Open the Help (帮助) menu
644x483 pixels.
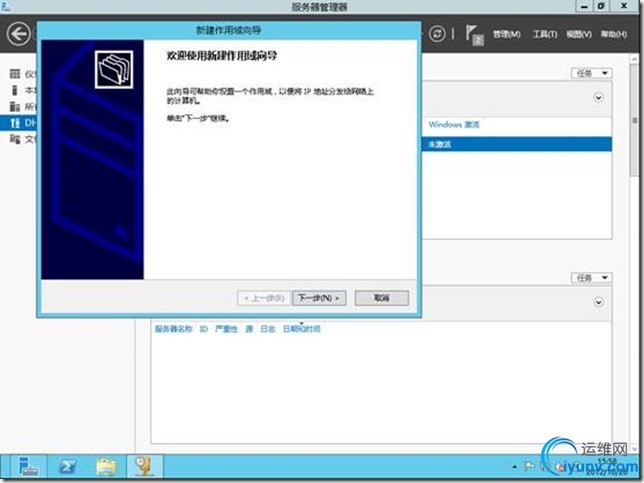[614, 34]
